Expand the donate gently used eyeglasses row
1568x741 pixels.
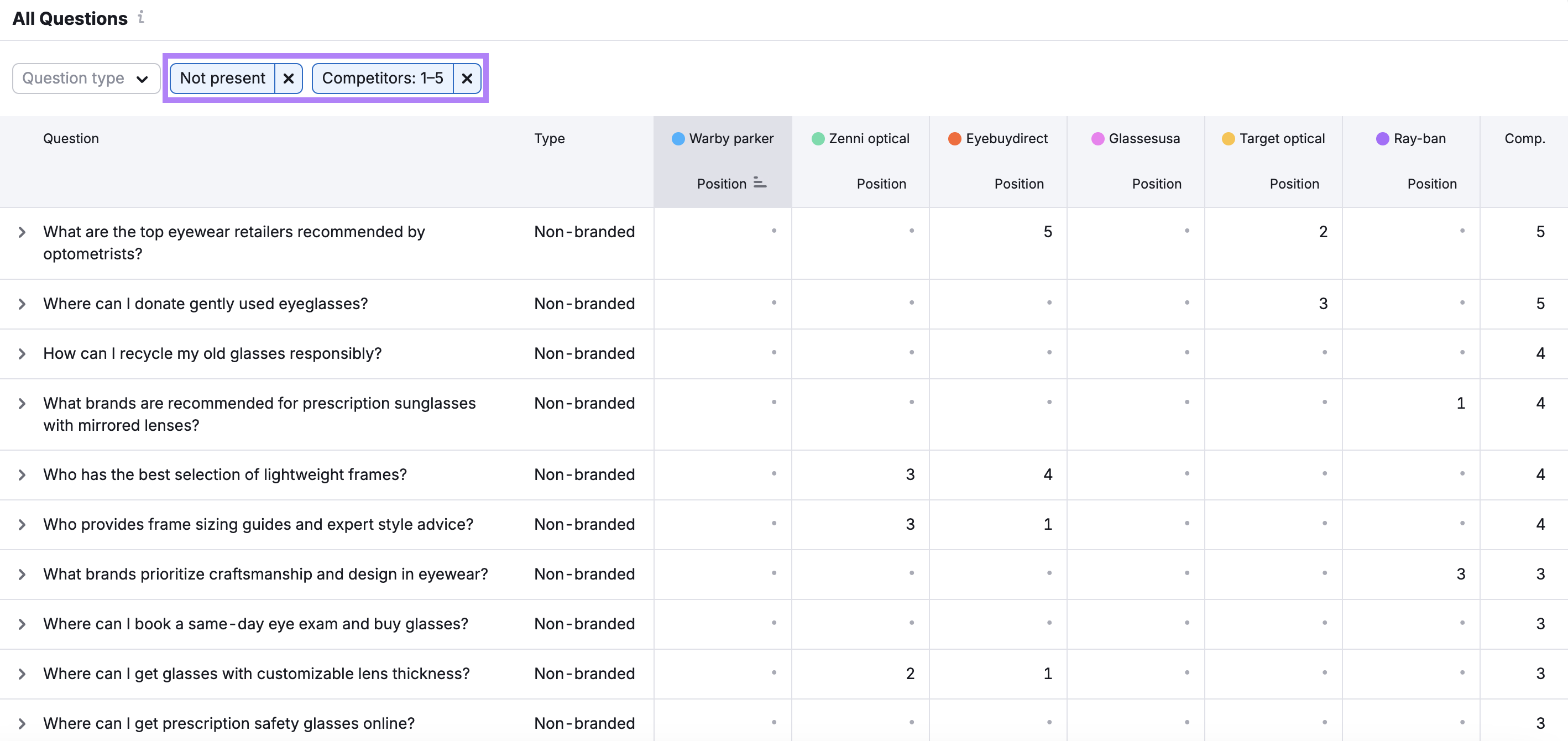pyautogui.click(x=22, y=304)
